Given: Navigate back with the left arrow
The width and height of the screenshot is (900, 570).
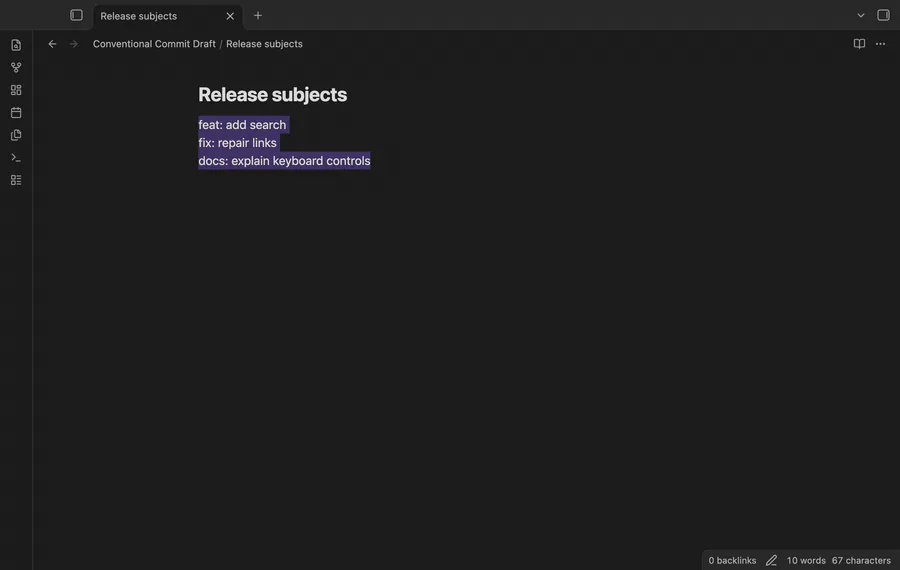Looking at the screenshot, I should tap(52, 44).
